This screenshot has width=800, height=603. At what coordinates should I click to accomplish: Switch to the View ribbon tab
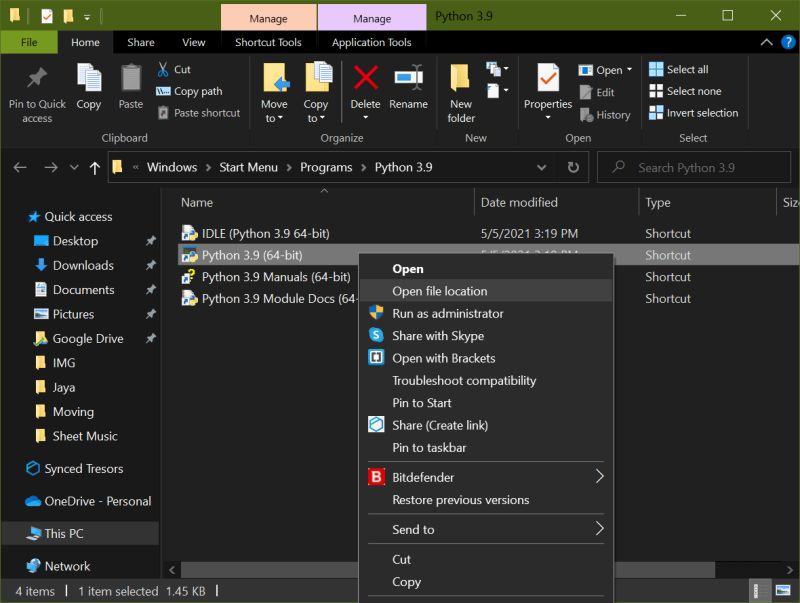point(193,42)
